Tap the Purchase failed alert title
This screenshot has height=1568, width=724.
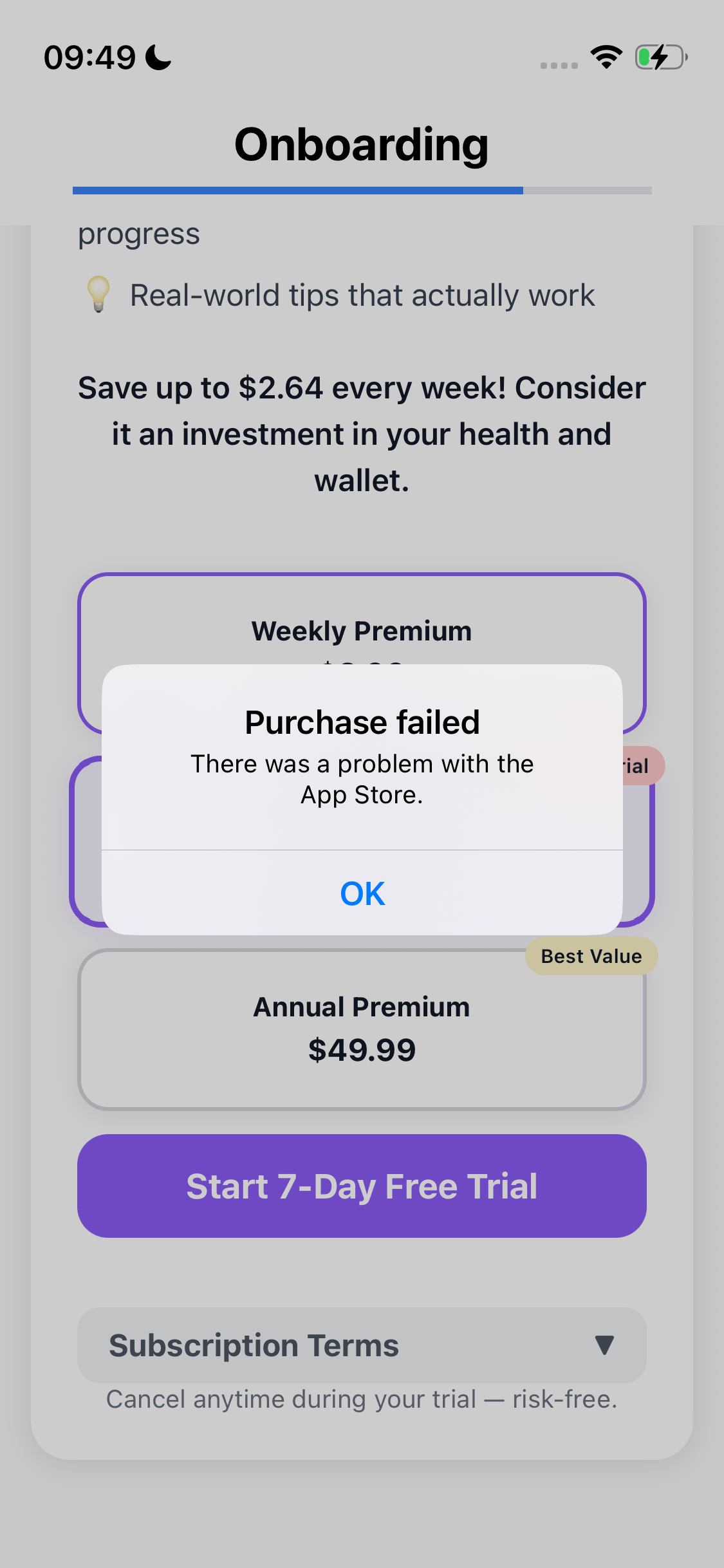tap(362, 722)
